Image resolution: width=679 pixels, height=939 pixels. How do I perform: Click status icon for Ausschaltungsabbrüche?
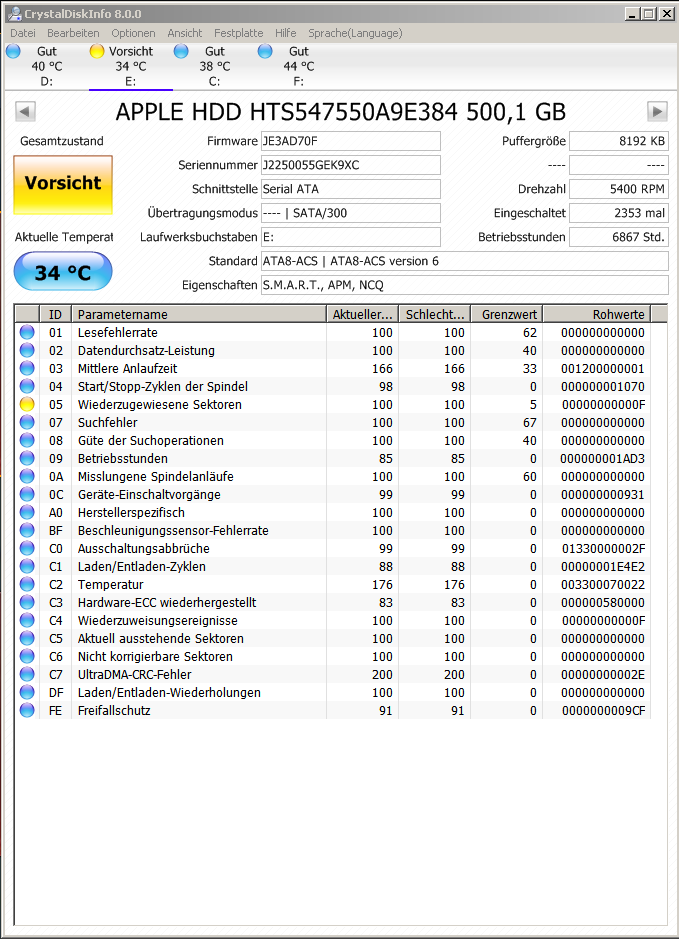[27, 548]
